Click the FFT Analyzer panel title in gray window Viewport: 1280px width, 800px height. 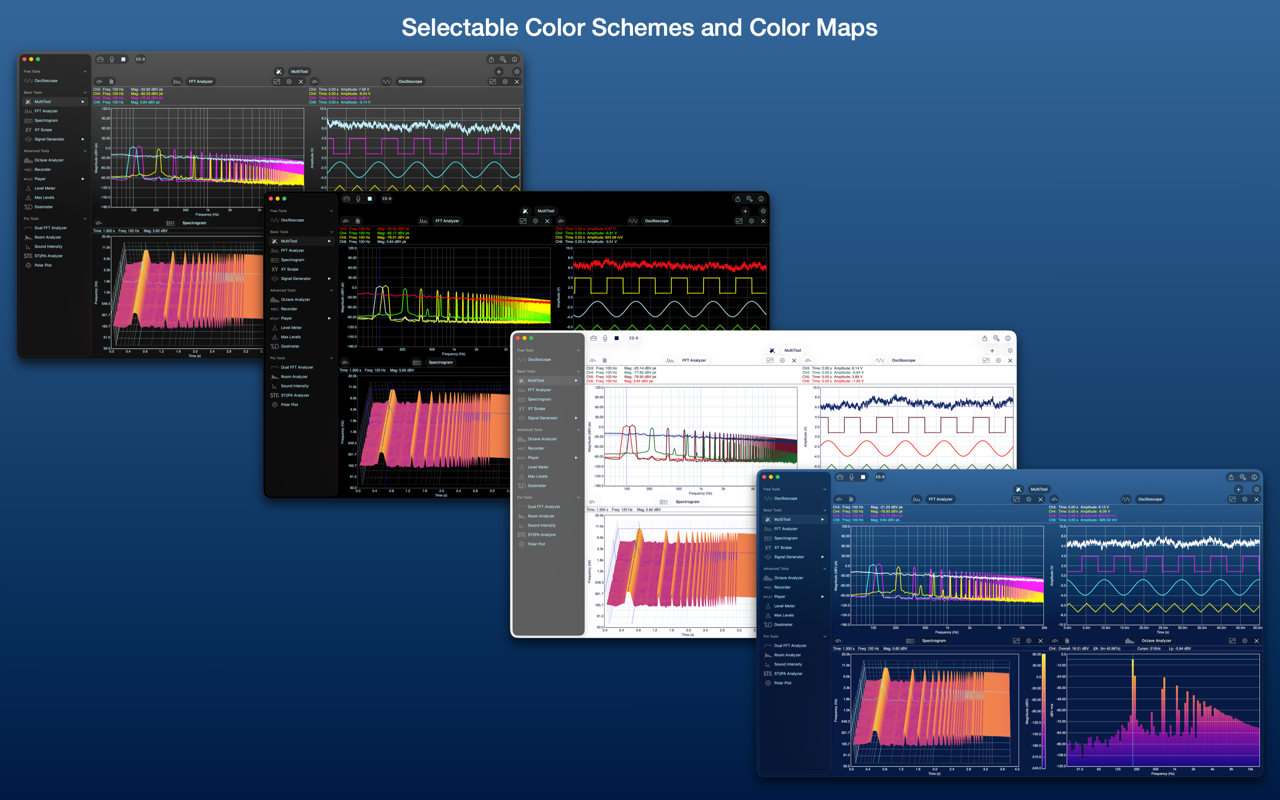click(x=200, y=82)
